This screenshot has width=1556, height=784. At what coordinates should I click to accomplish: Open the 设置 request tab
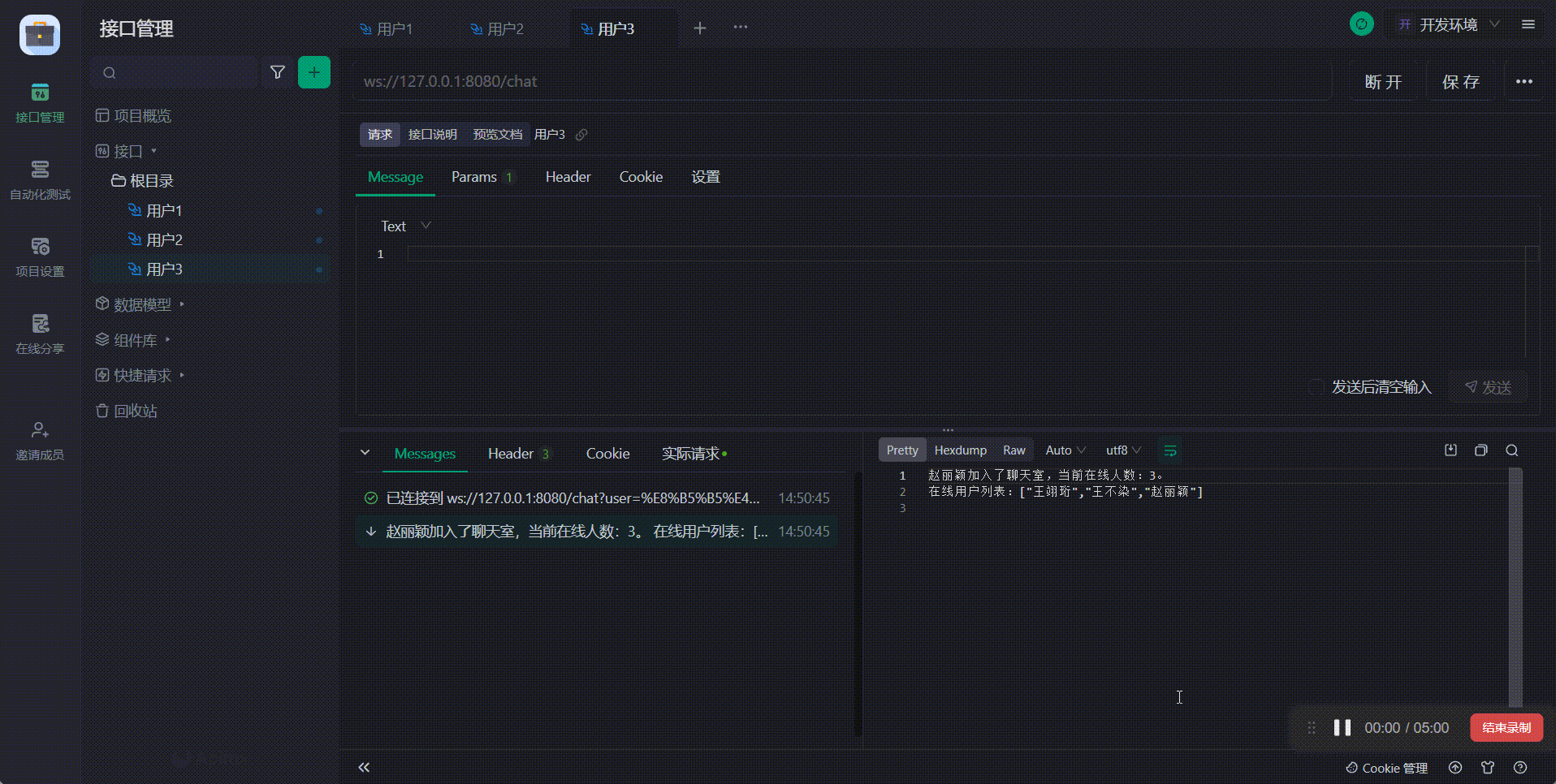click(706, 177)
